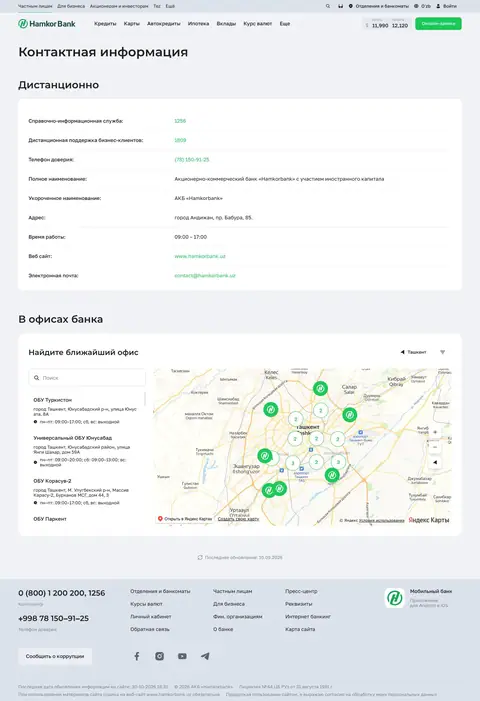Open footer Карта сайта link

[300, 629]
